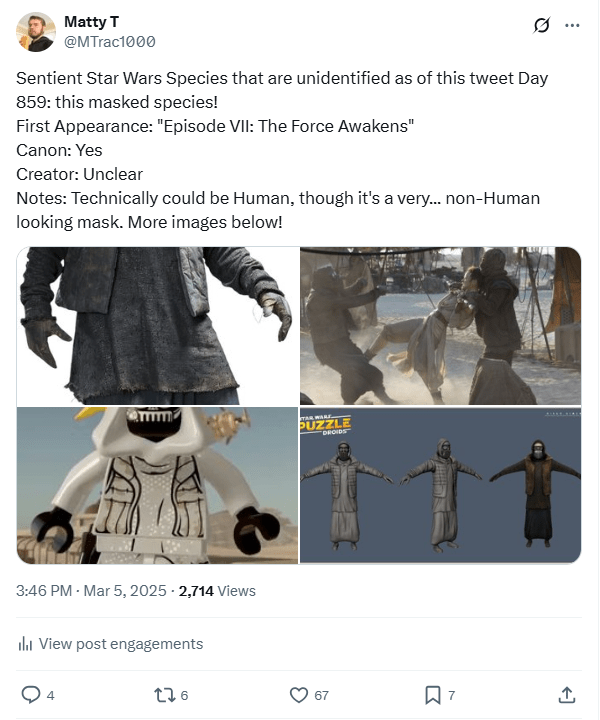The width and height of the screenshot is (600, 720).
Task: Open the white LEGO minifigure image
Action: pyautogui.click(x=157, y=485)
